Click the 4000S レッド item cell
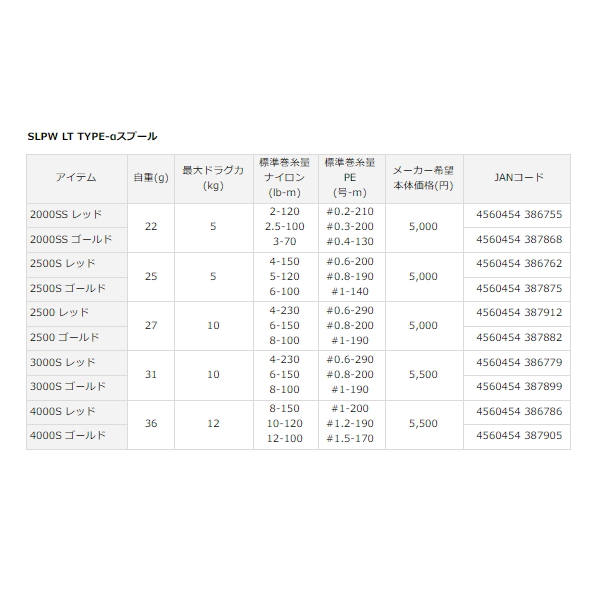Screen dimensions: 600x600 click(77, 412)
